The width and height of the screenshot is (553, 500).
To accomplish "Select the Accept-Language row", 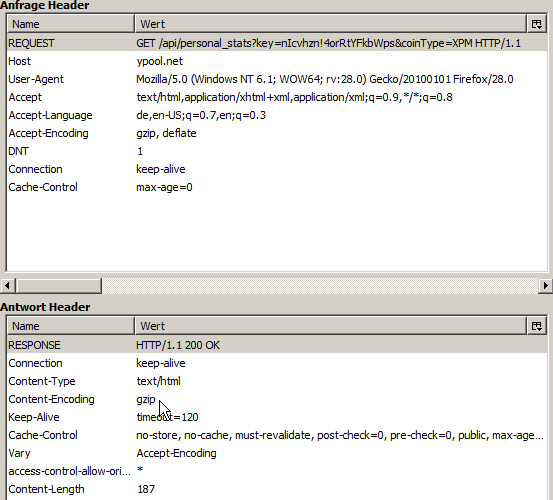I will pyautogui.click(x=277, y=115).
